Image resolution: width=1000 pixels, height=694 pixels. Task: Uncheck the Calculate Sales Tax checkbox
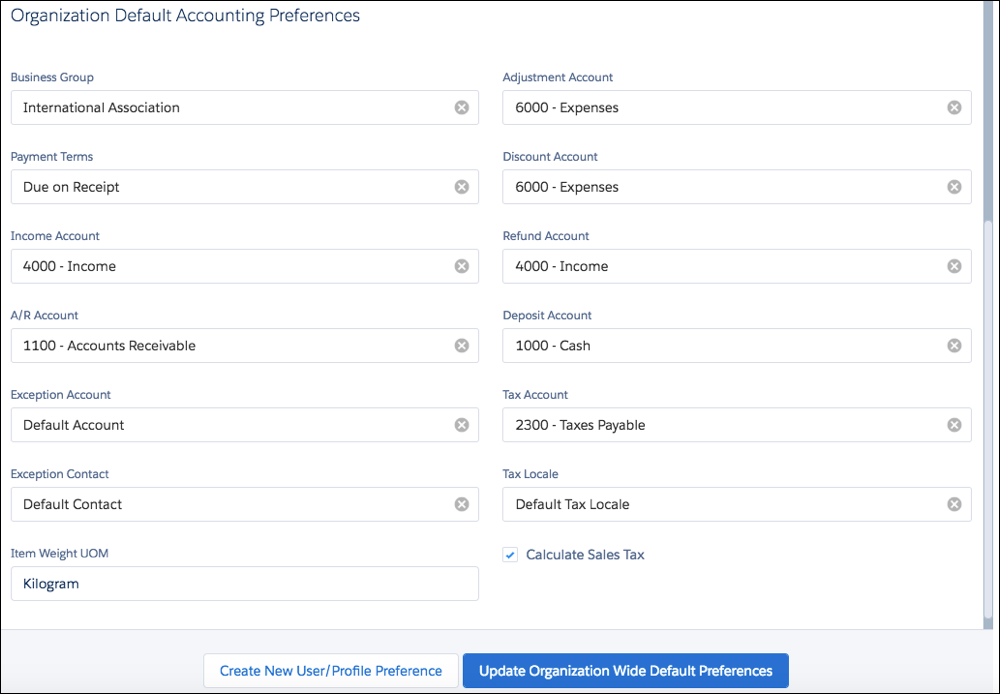[510, 555]
